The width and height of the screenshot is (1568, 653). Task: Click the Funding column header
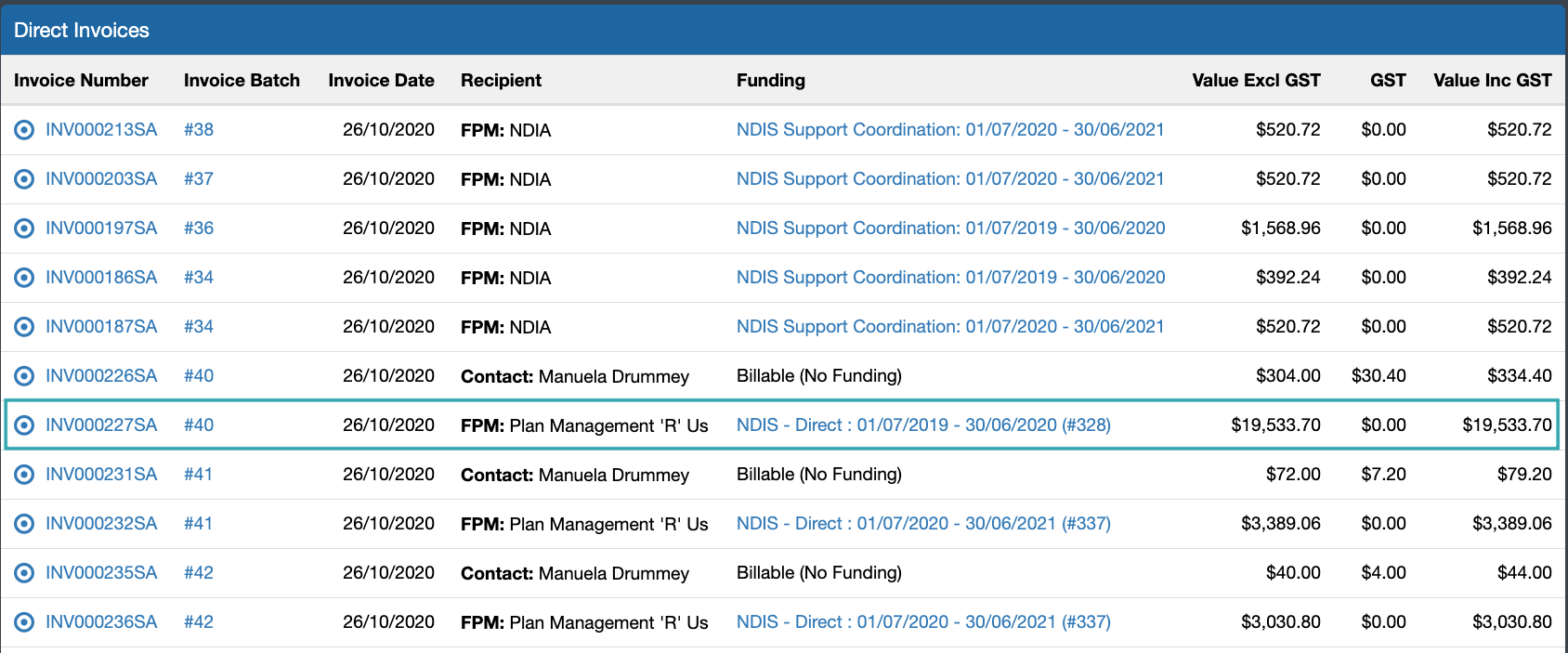[771, 80]
